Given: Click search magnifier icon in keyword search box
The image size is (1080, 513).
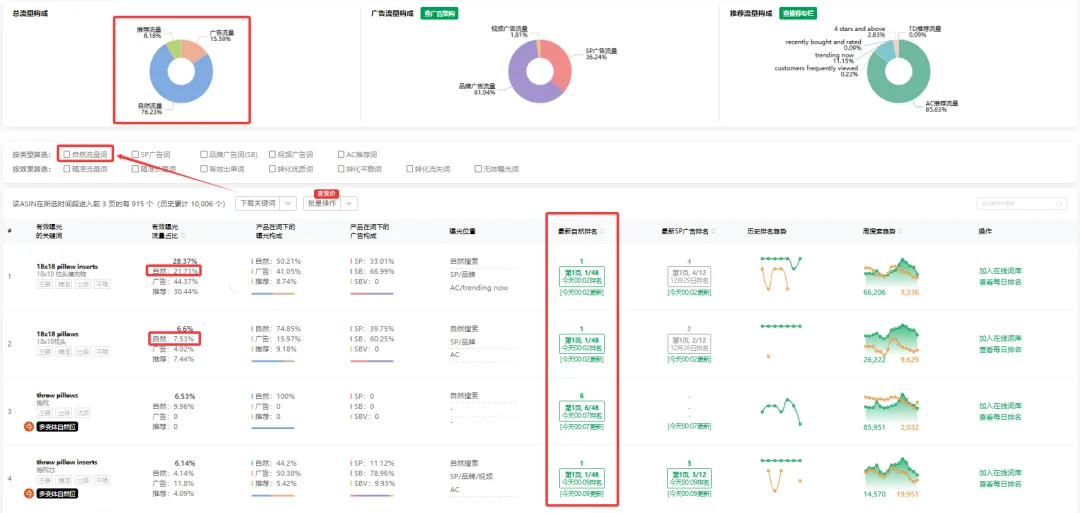Looking at the screenshot, I should coord(1059,203).
